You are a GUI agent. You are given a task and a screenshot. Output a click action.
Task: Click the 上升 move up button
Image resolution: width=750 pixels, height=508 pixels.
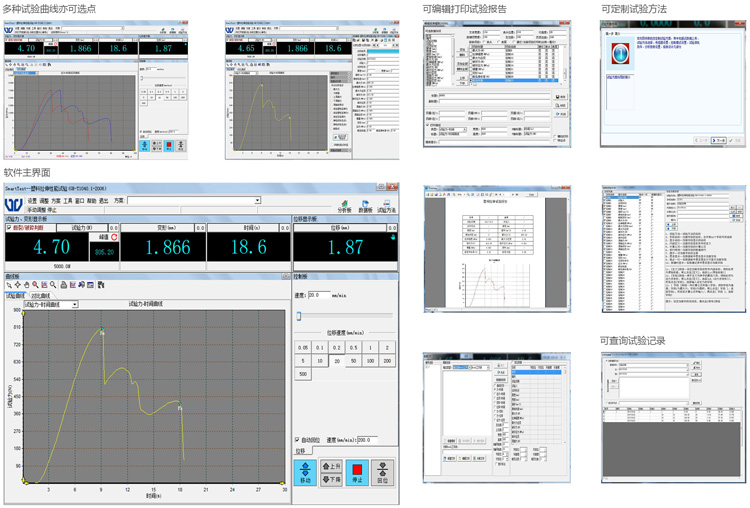(x=334, y=466)
